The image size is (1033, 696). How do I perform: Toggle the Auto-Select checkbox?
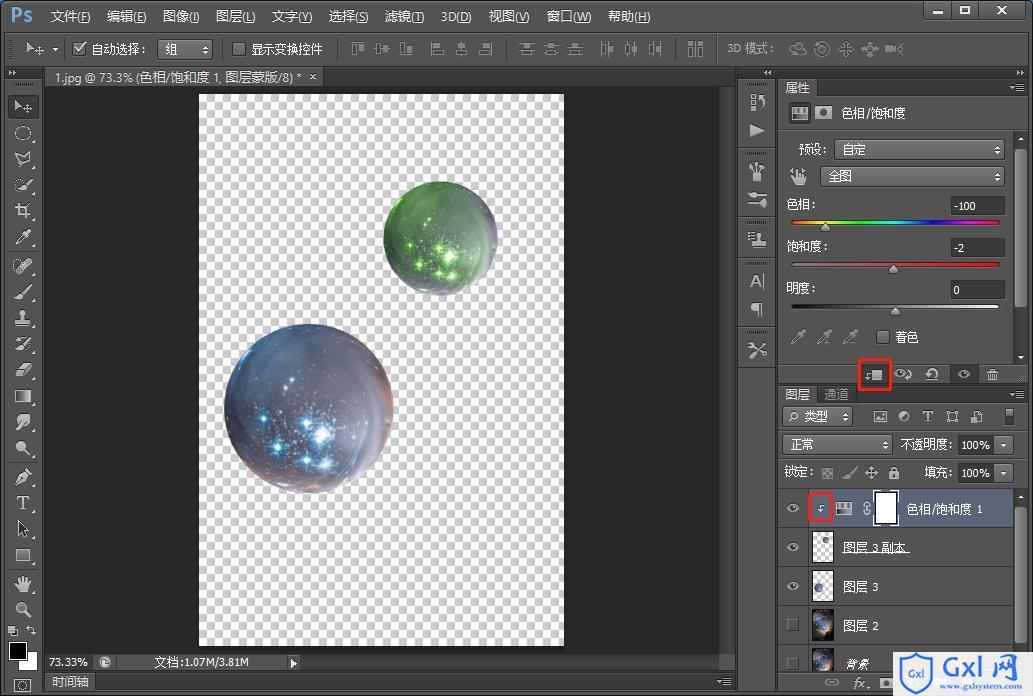pos(80,48)
